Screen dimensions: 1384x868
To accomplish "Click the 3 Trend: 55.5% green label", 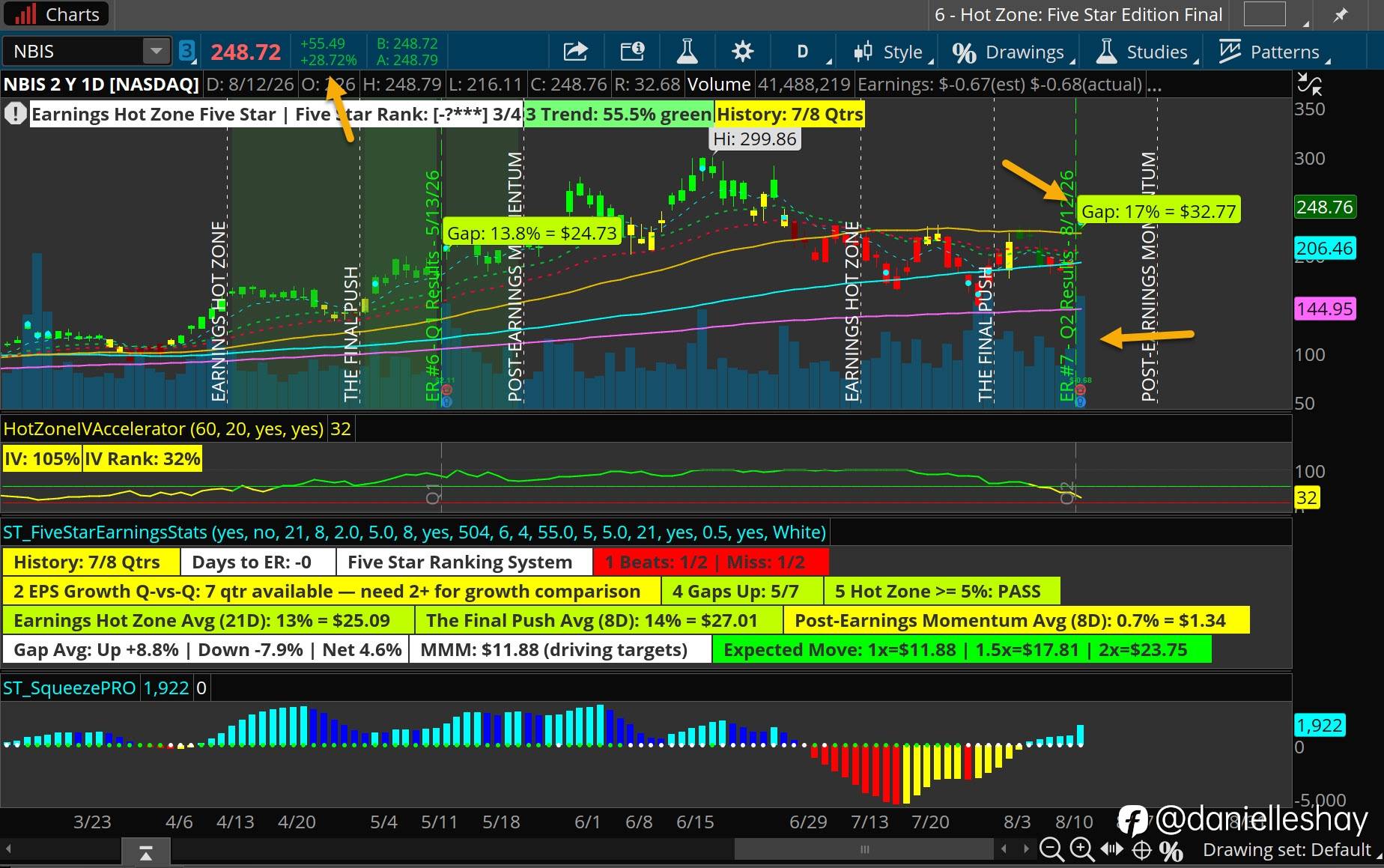I will pyautogui.click(x=619, y=115).
